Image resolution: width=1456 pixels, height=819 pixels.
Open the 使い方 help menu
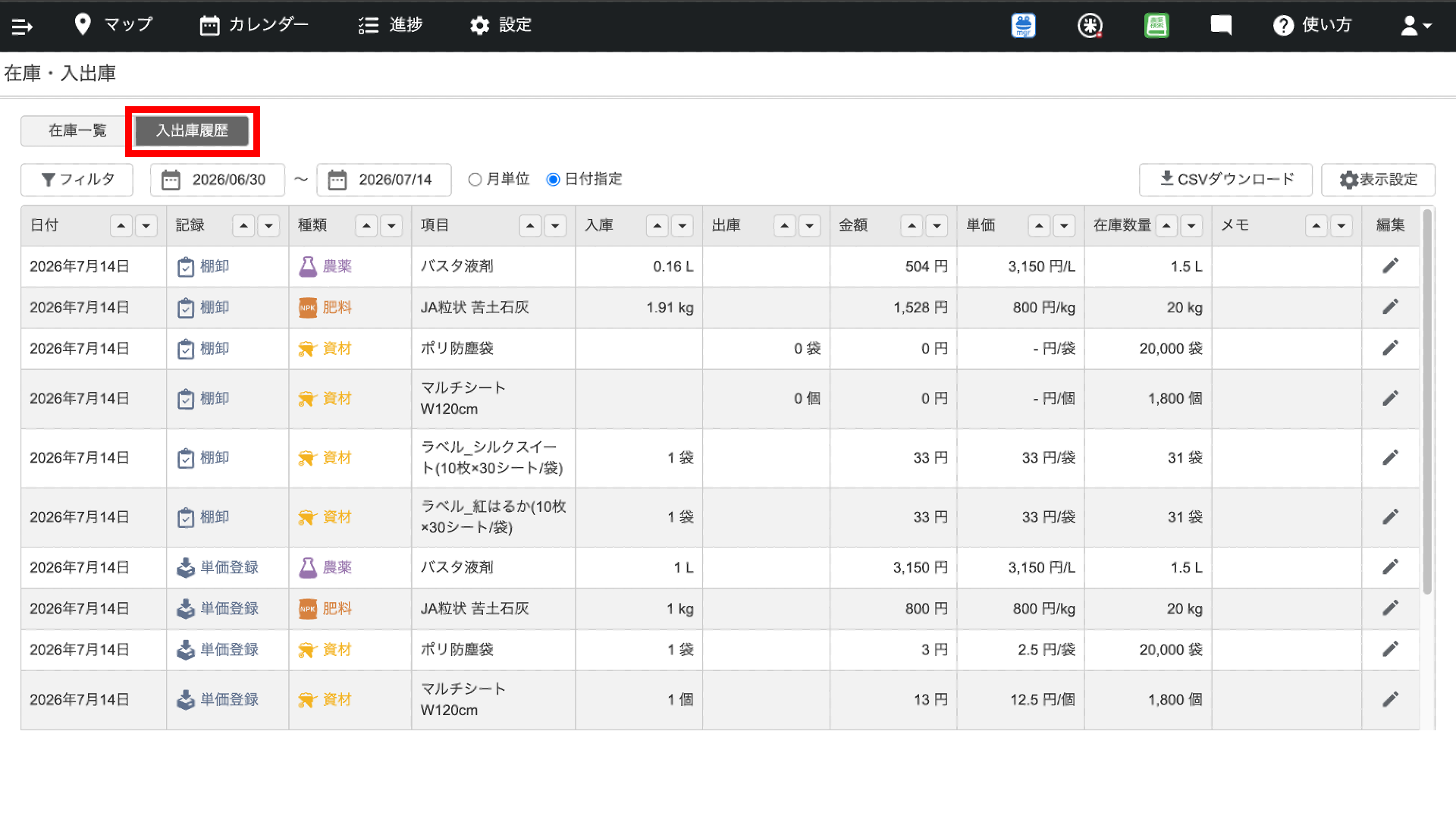pos(1312,25)
